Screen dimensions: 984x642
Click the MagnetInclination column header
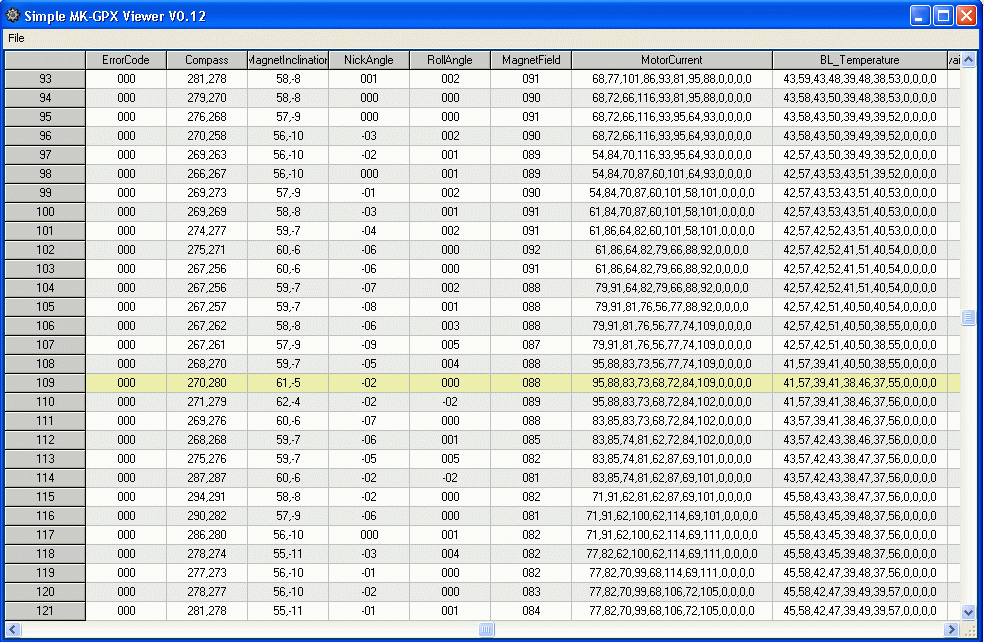(288, 60)
